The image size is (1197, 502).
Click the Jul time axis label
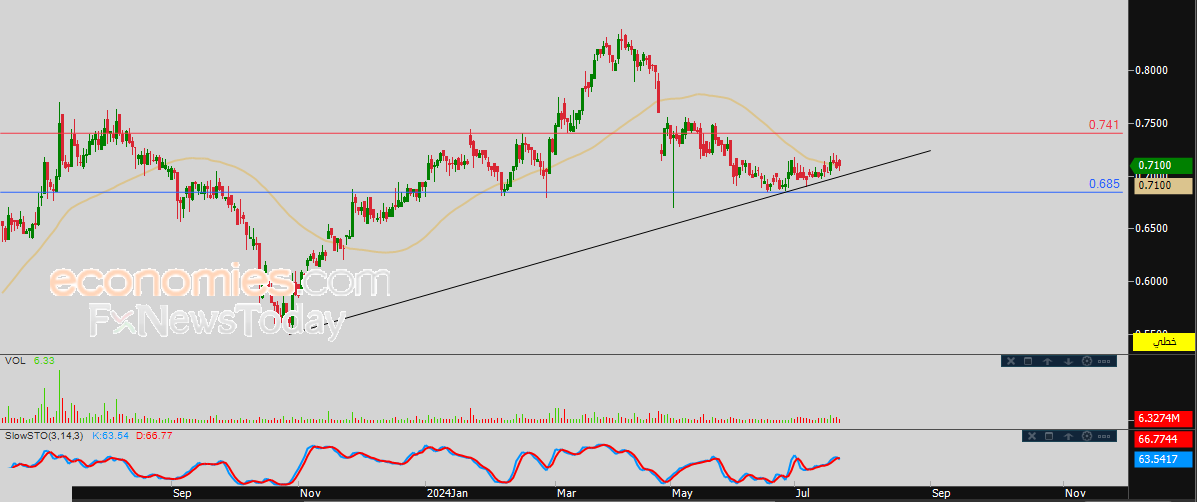(804, 494)
